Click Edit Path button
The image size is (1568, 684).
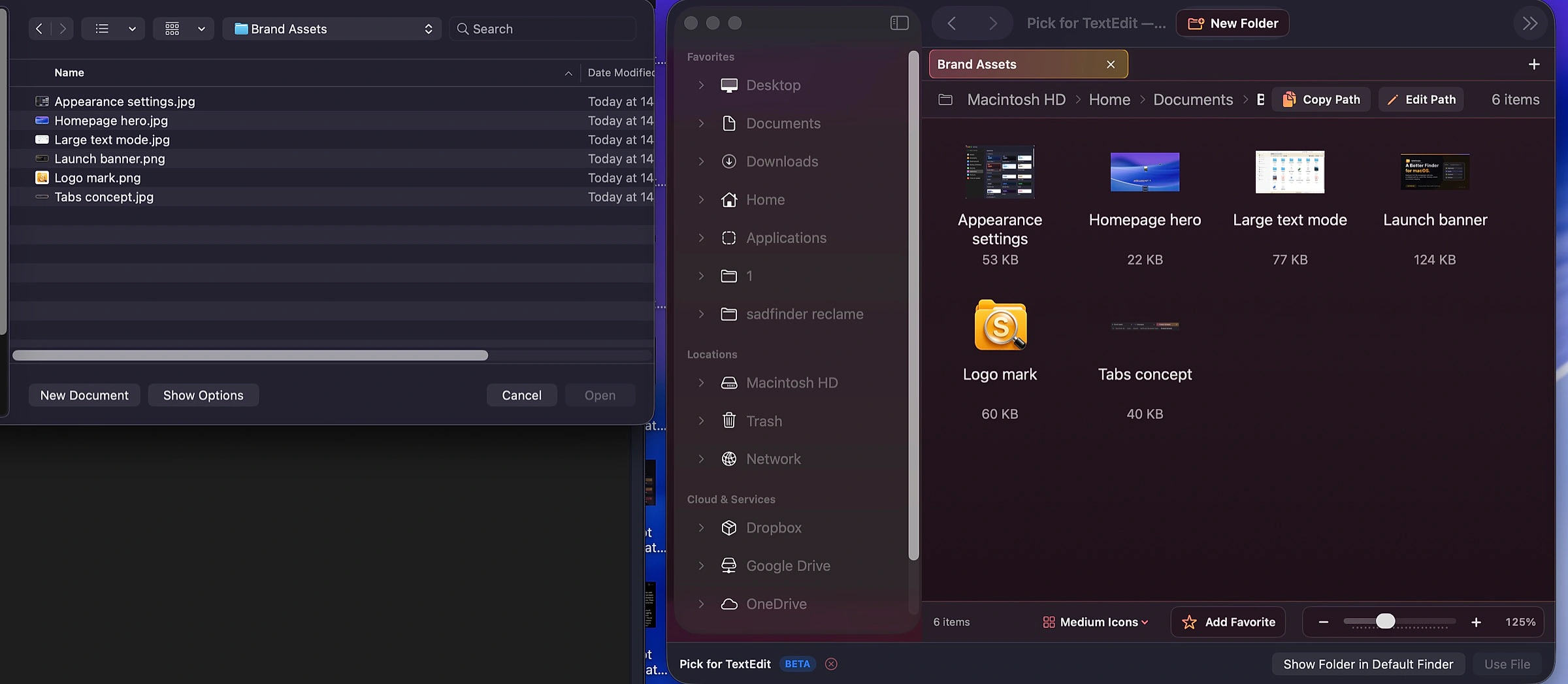(1421, 100)
